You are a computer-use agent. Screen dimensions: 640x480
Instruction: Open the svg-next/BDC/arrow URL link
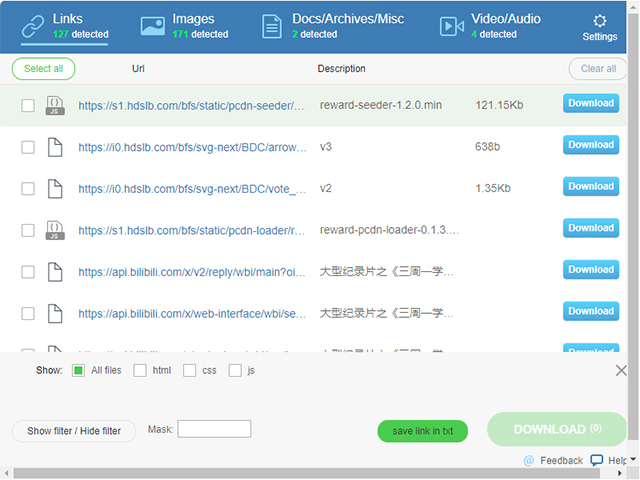pyautogui.click(x=192, y=147)
